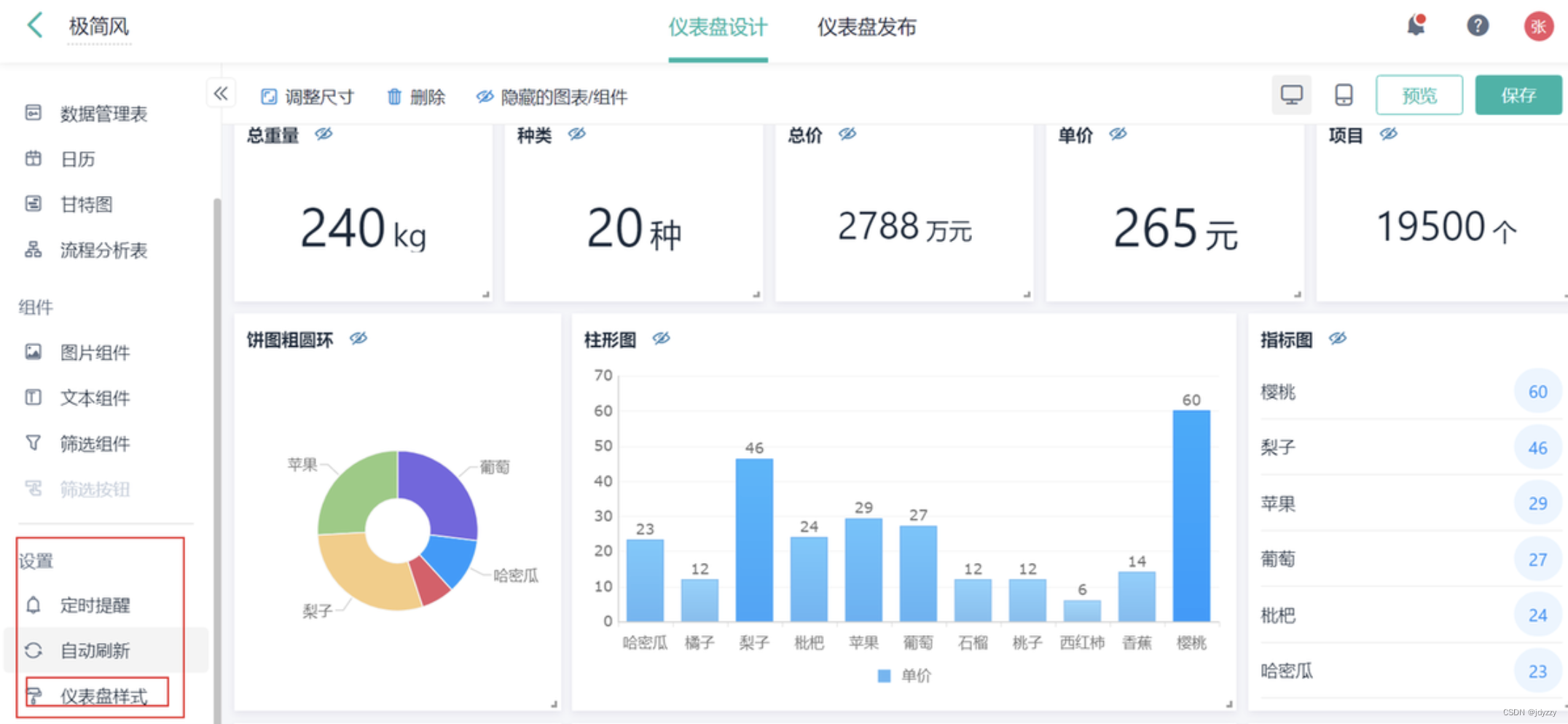Toggle the 单价 legend item
Image resolution: width=1568 pixels, height=724 pixels.
[904, 675]
